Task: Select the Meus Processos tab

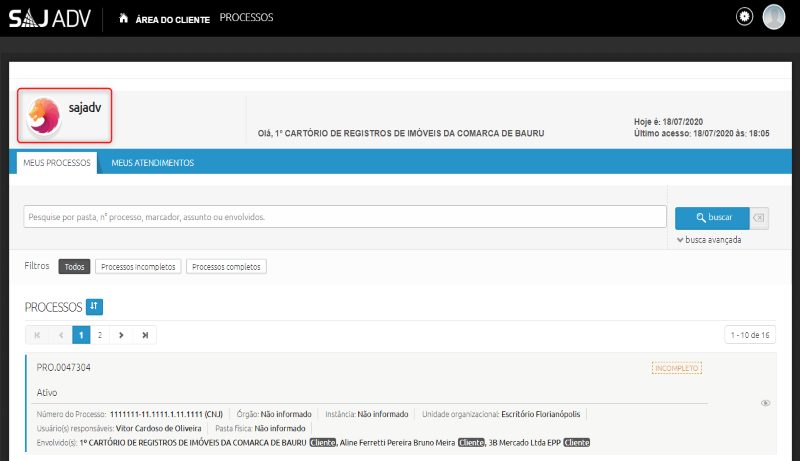Action: click(x=57, y=163)
